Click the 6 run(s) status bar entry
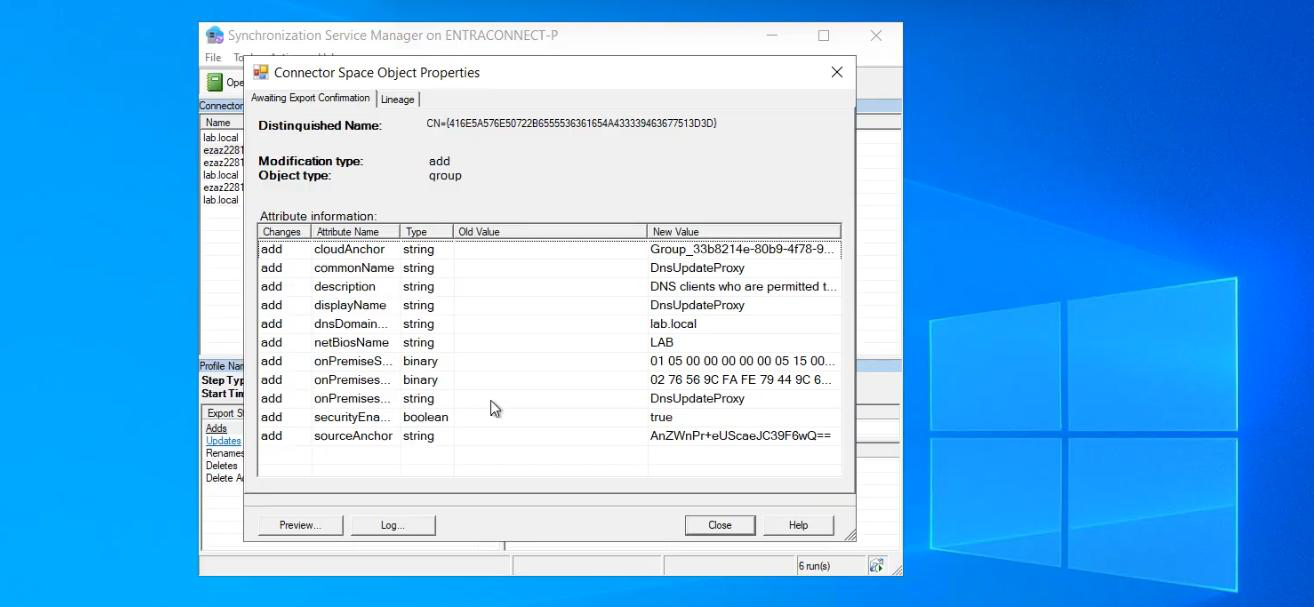The image size is (1314, 607). [814, 566]
